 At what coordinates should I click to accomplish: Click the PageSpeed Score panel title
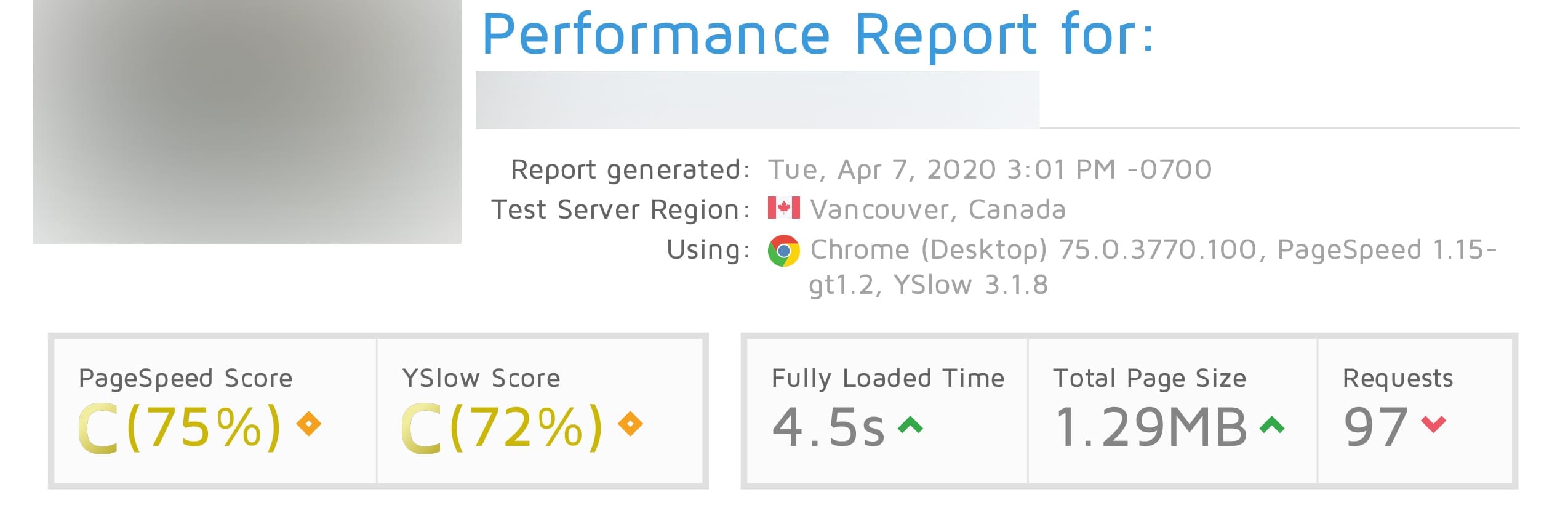click(x=185, y=378)
